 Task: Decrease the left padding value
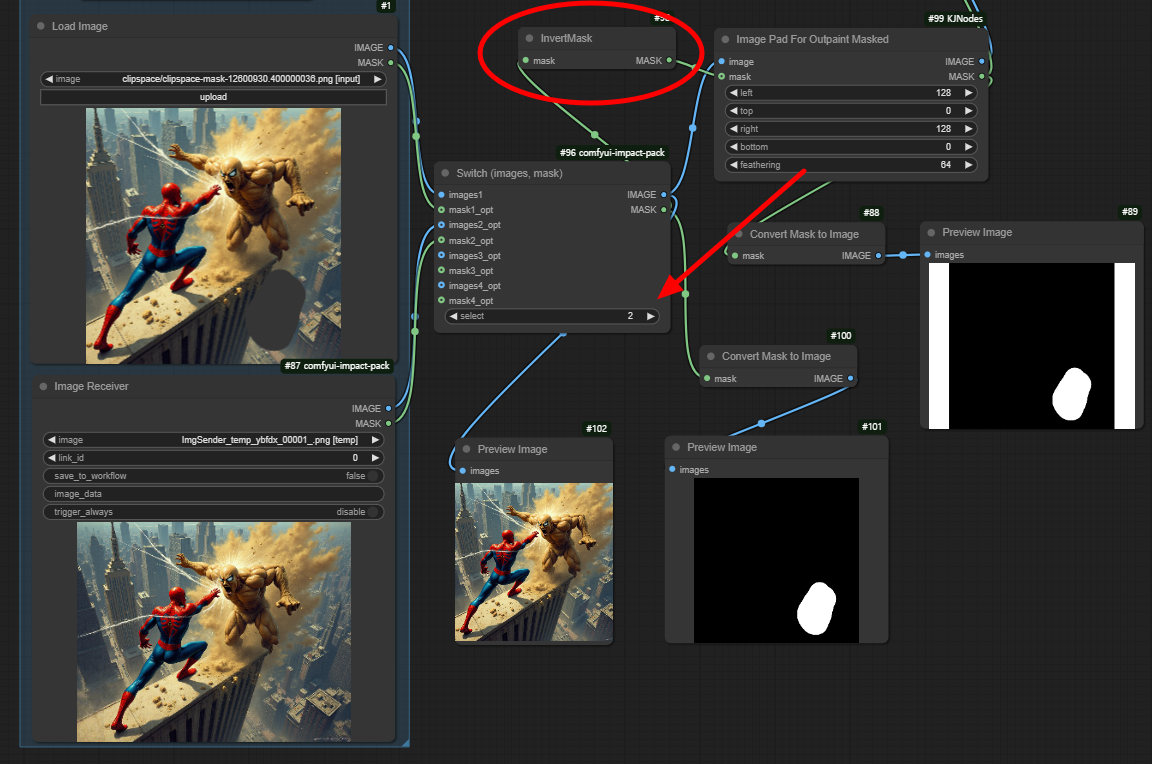[734, 93]
